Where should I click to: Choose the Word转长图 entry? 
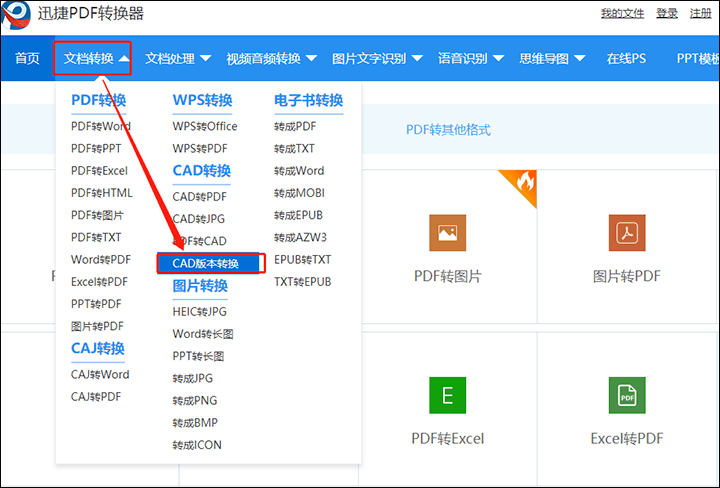coord(202,334)
